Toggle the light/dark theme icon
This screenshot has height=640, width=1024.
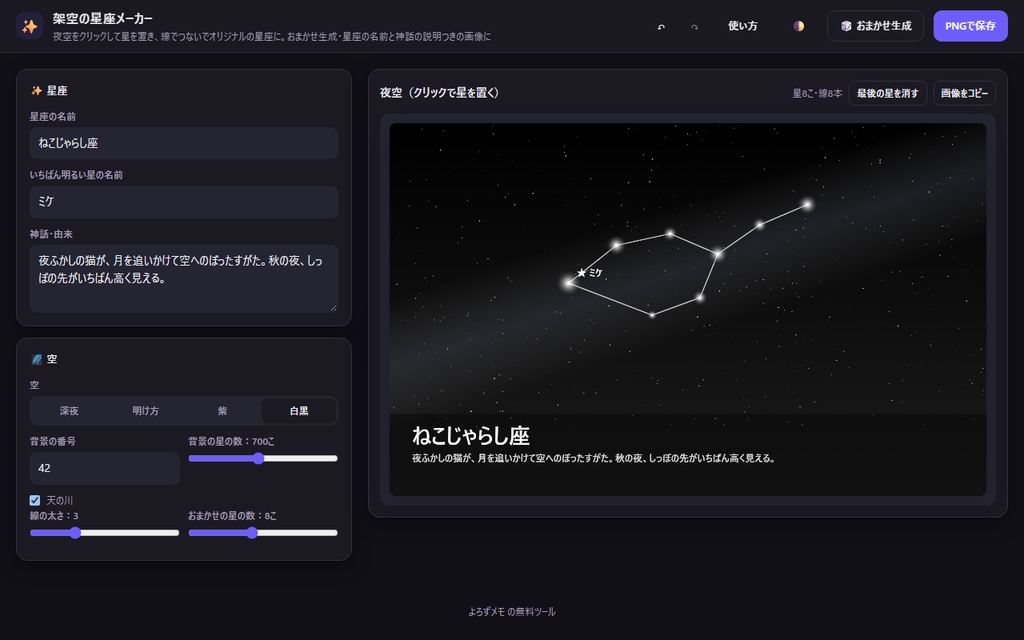(799, 26)
